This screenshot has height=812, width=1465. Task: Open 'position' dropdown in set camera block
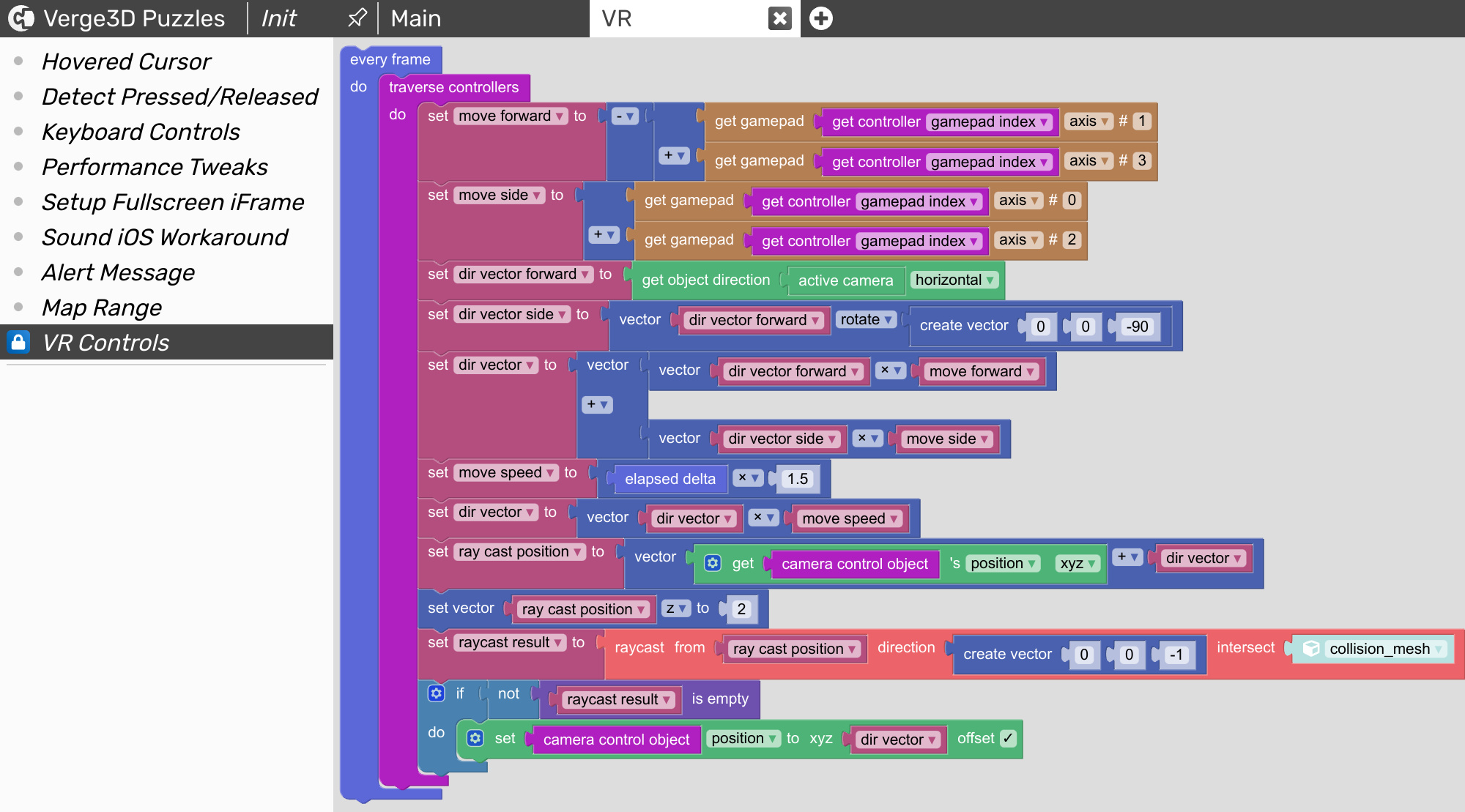click(743, 738)
